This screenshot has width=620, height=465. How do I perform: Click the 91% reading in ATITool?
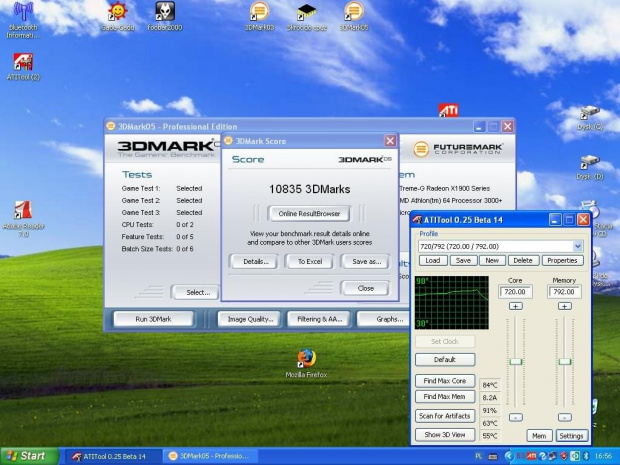point(490,410)
